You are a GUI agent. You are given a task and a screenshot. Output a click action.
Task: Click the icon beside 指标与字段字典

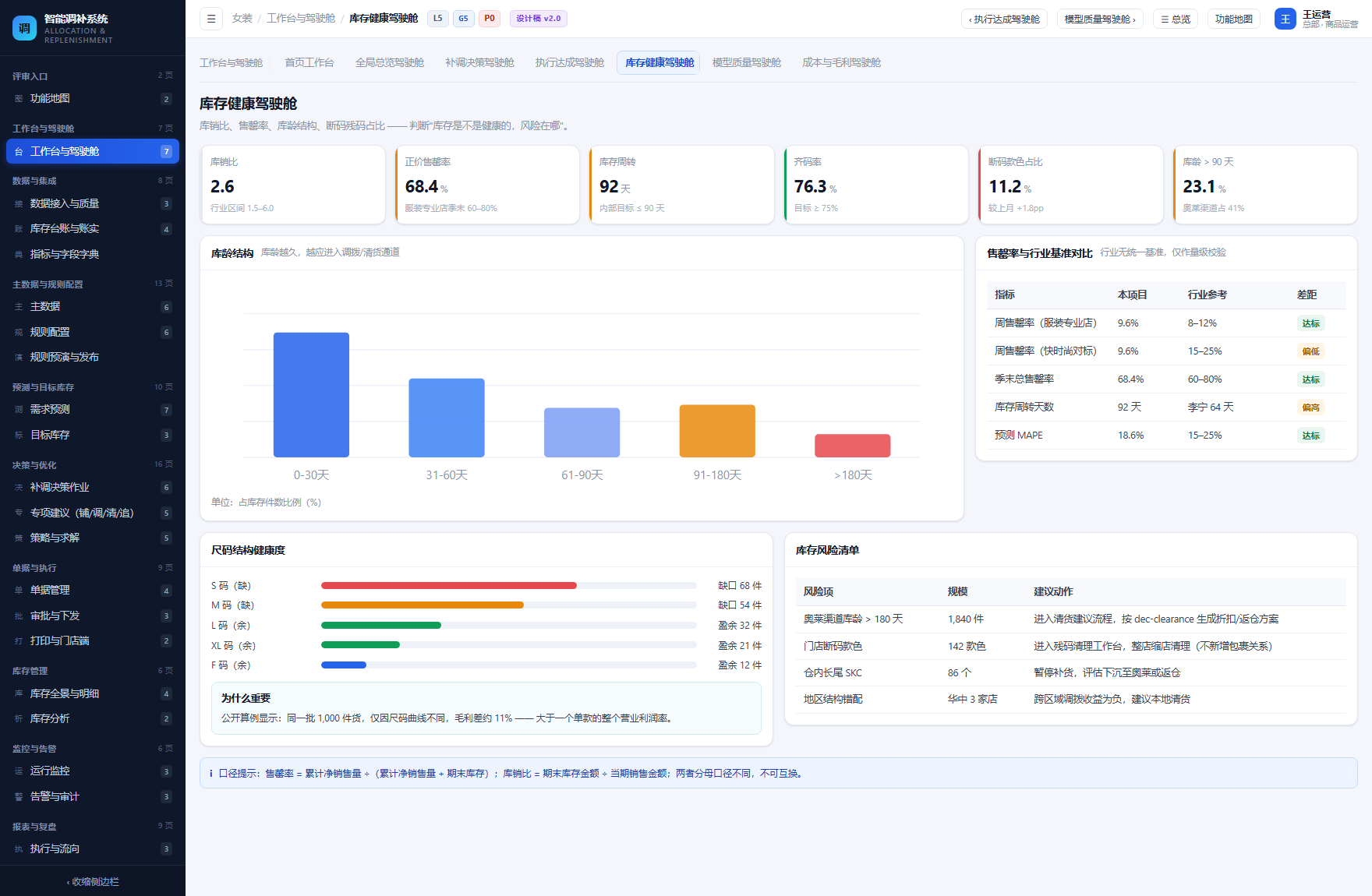[19, 255]
